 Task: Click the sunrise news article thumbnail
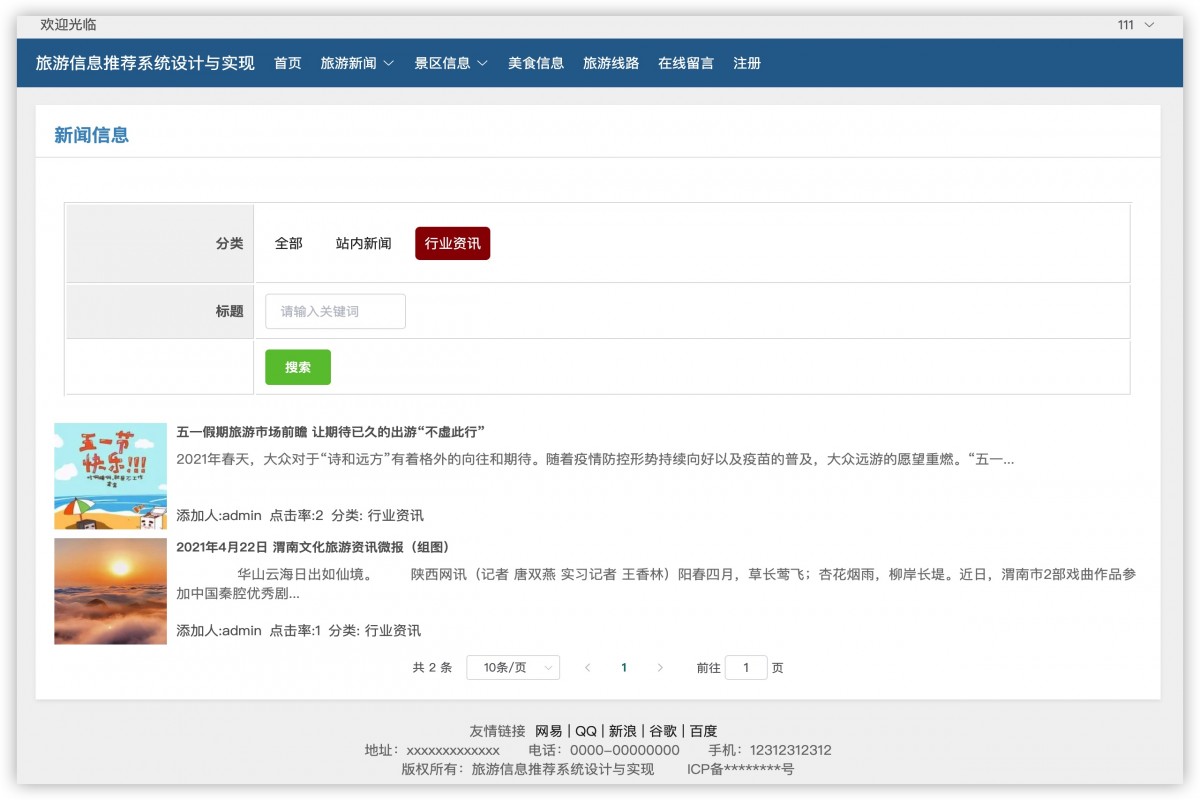(x=110, y=591)
